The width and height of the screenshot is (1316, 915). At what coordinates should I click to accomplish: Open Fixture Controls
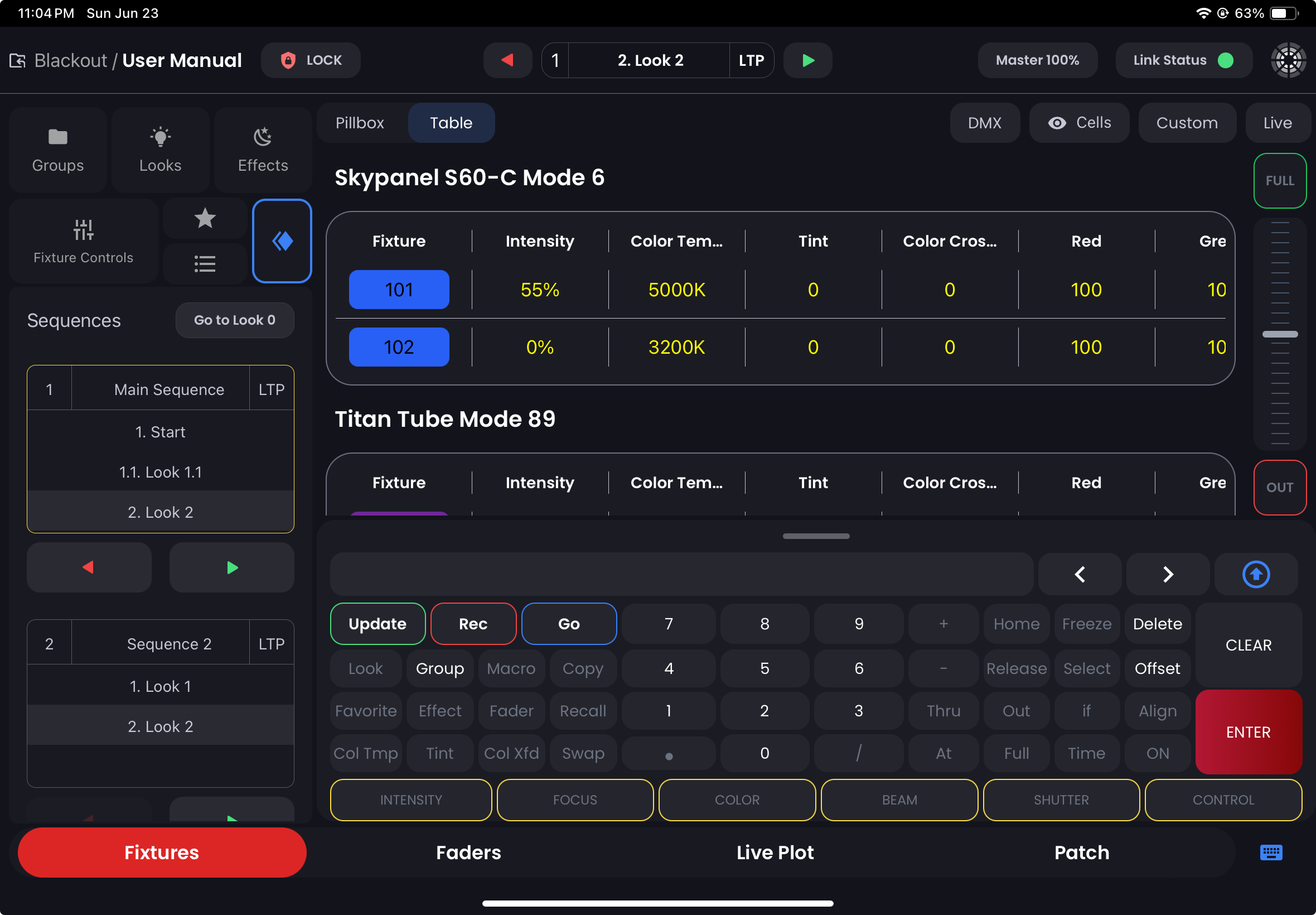[x=83, y=241]
